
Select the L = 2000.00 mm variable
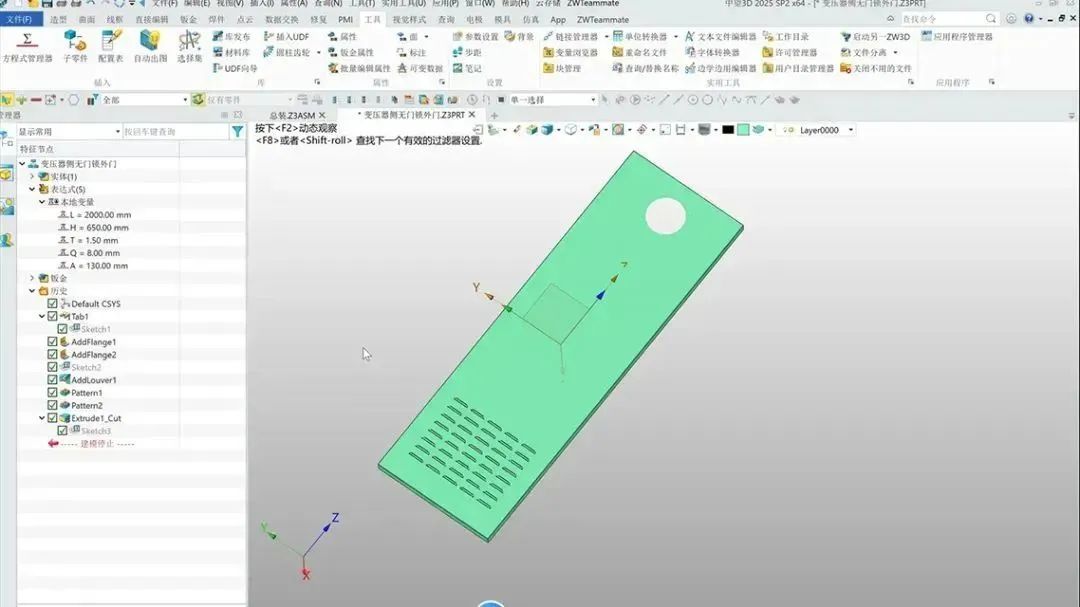[x=100, y=214]
